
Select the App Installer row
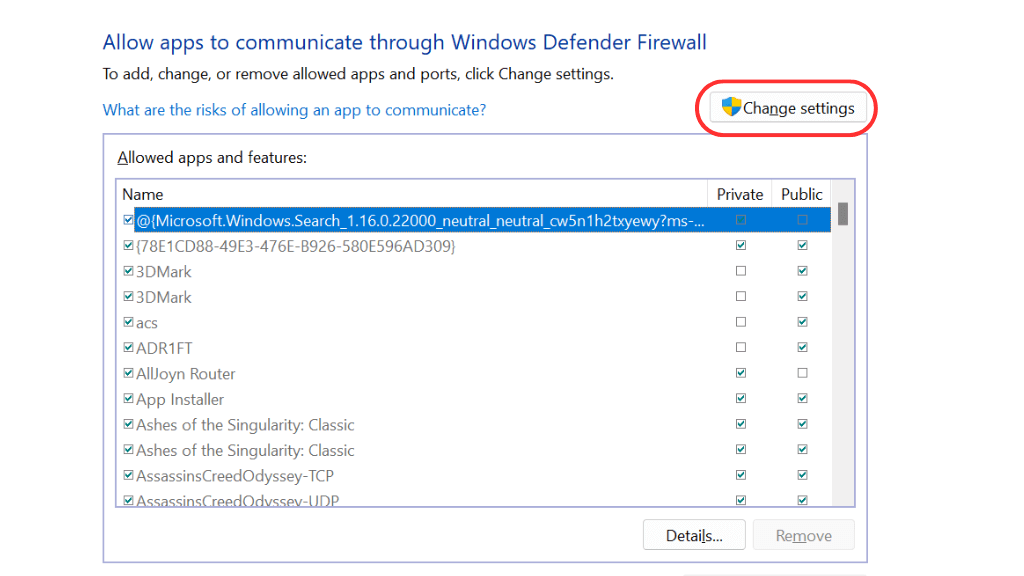tap(180, 400)
